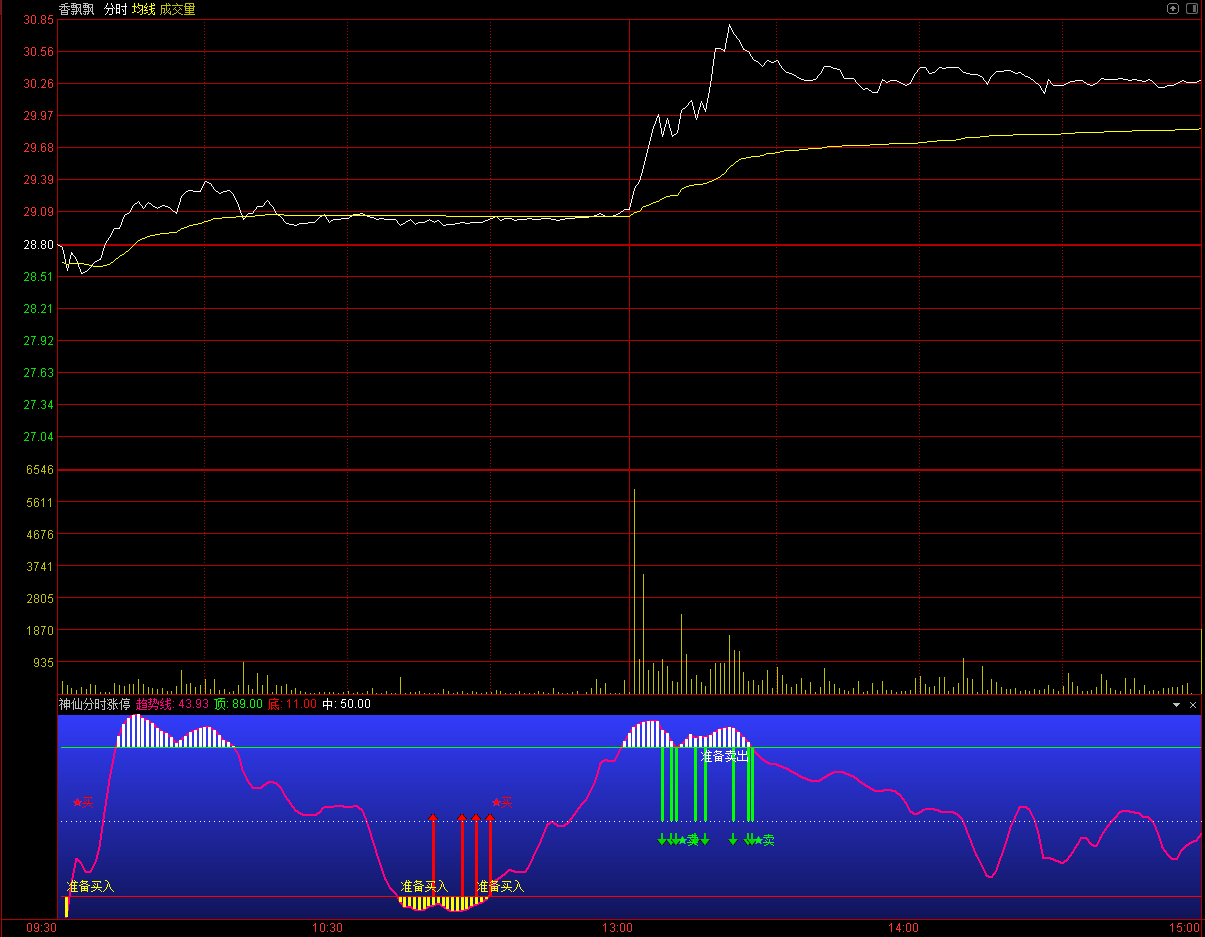Screen dimensions: 1205x937
Task: Click the tallest yellow volume bar
Action: (x=634, y=591)
